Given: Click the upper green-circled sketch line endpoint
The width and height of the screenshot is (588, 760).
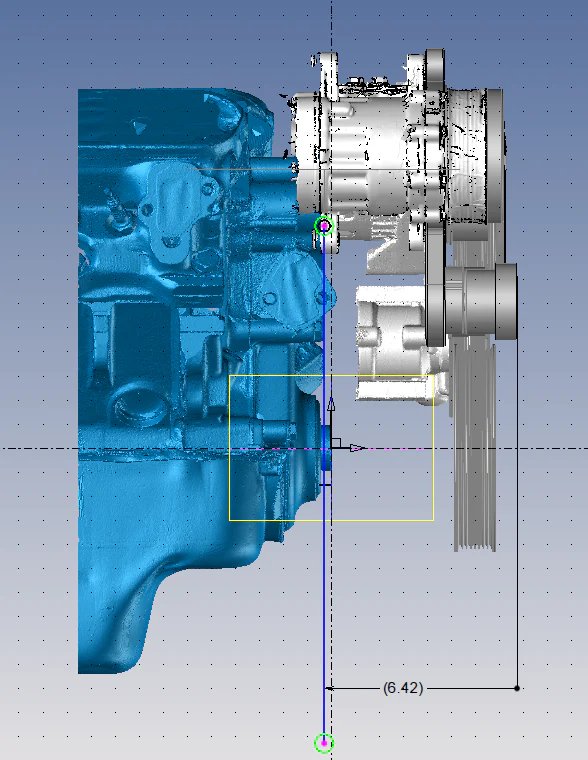Looking at the screenshot, I should click(324, 226).
